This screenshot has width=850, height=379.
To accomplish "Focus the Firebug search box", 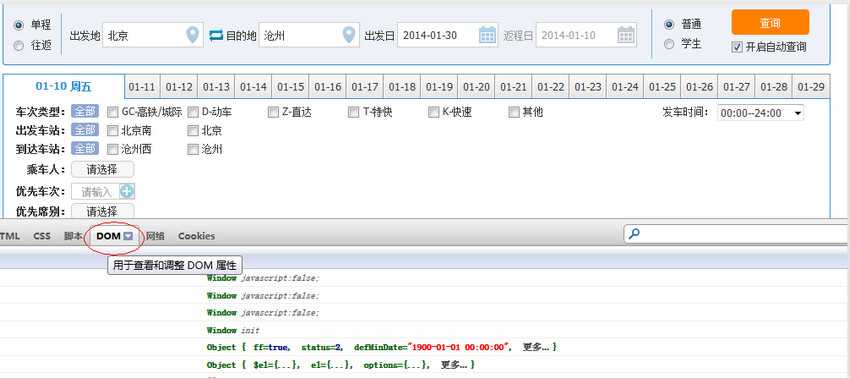I will click(x=736, y=234).
